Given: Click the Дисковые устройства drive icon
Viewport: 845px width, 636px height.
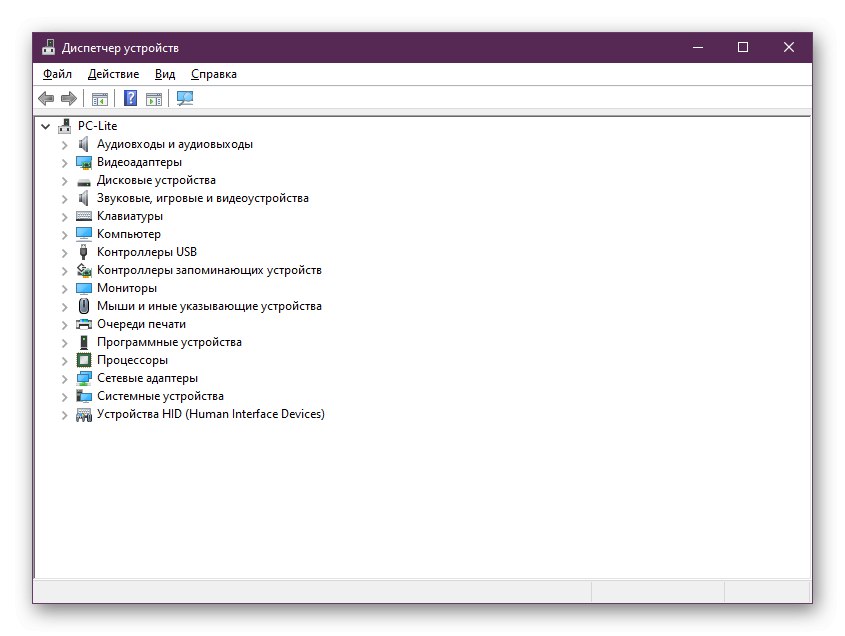Looking at the screenshot, I should point(84,182).
